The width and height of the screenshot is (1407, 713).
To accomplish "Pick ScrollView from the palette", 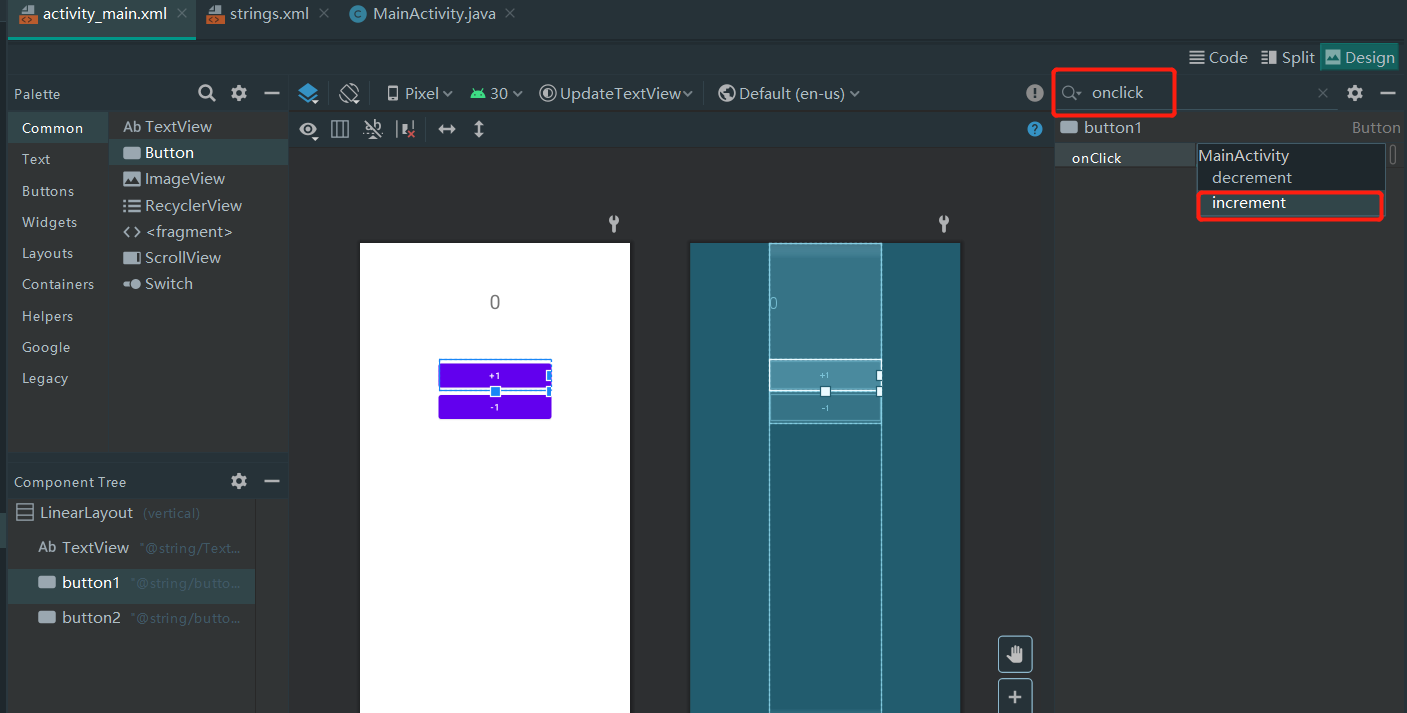I will 198,257.
